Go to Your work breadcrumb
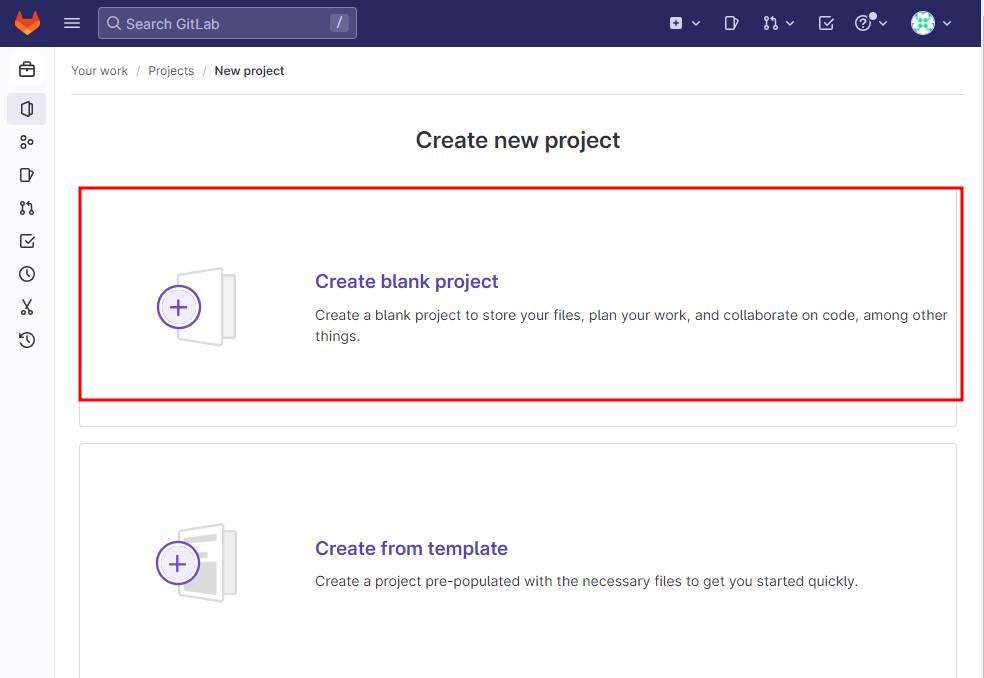 click(99, 71)
